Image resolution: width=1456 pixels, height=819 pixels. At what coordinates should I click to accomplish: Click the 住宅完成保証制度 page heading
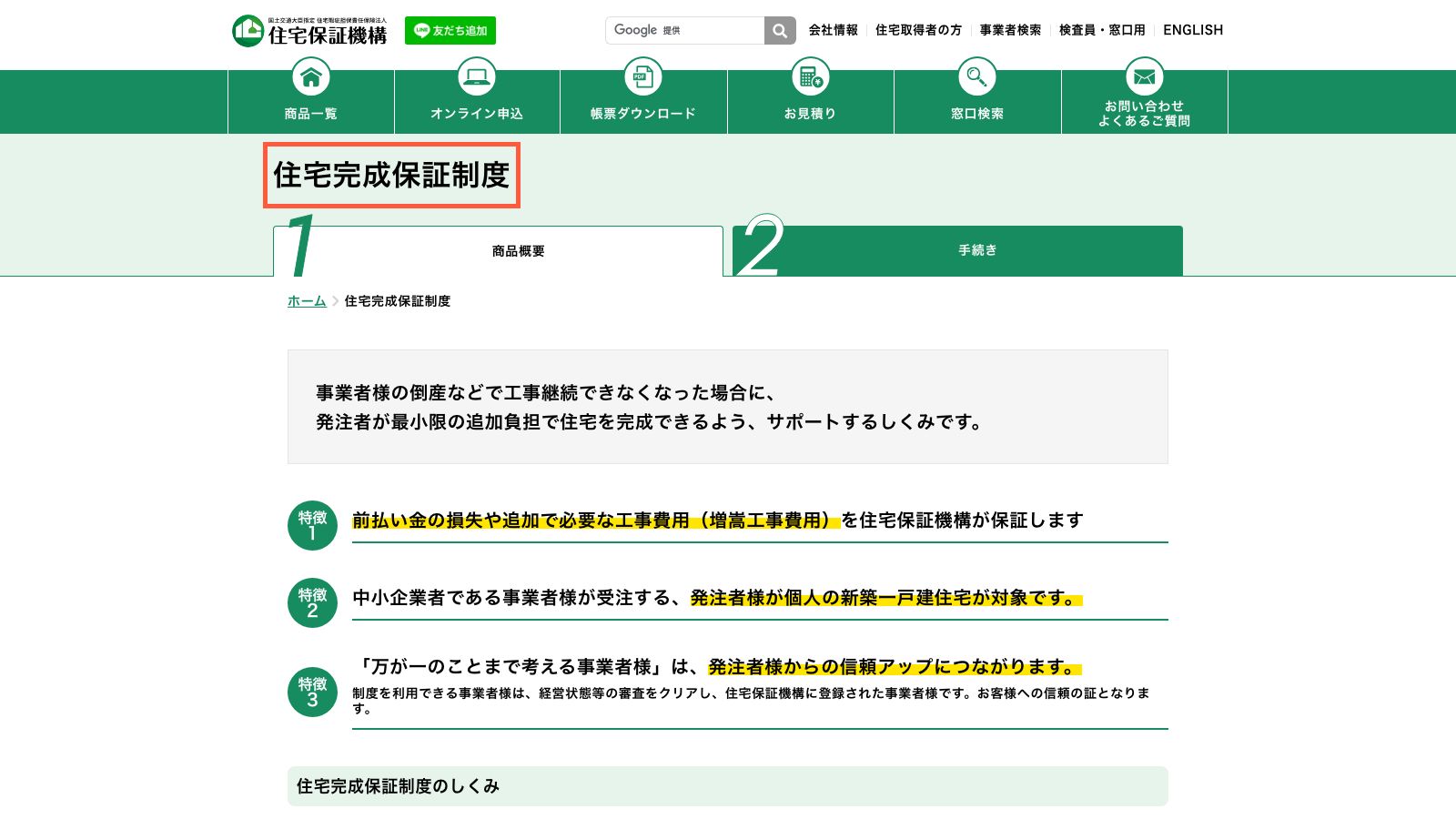click(391, 175)
